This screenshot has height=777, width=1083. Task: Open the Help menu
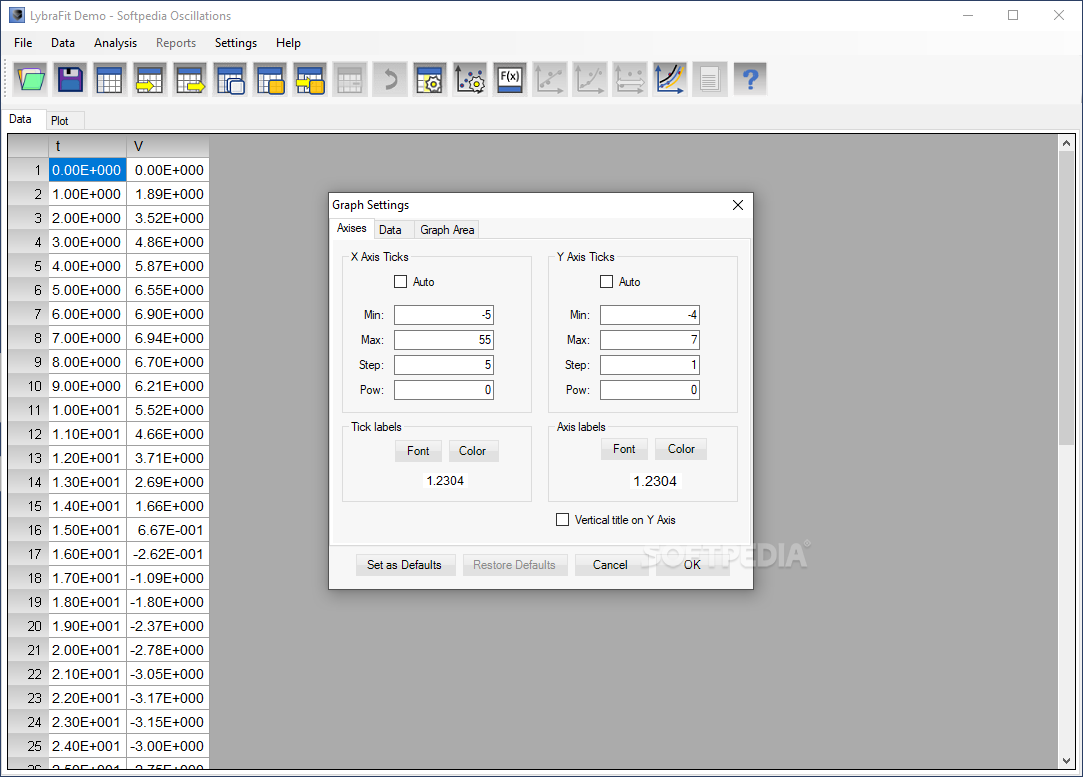click(288, 43)
